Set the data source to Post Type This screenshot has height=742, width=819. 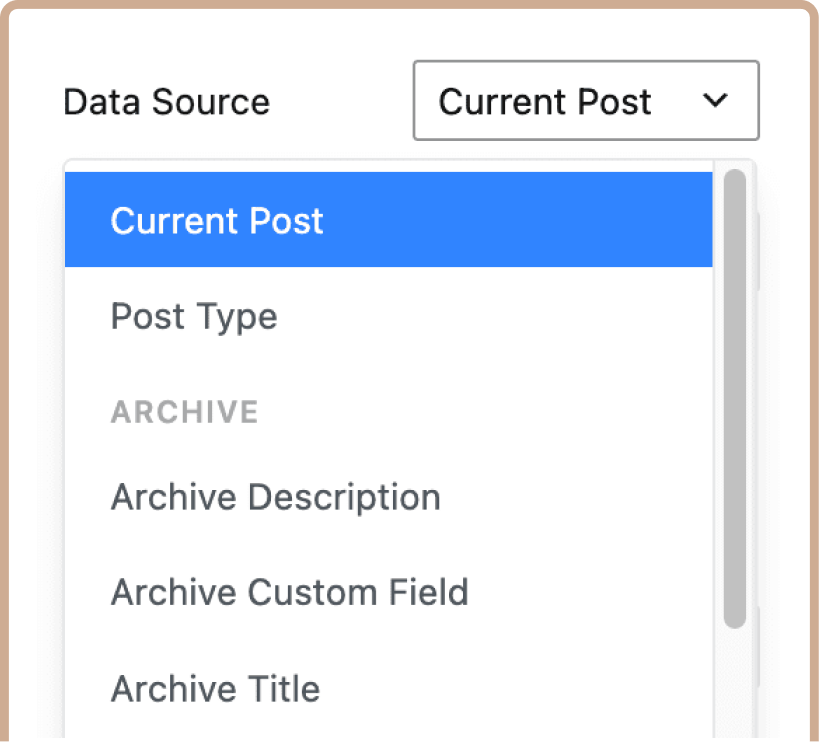[x=389, y=315]
